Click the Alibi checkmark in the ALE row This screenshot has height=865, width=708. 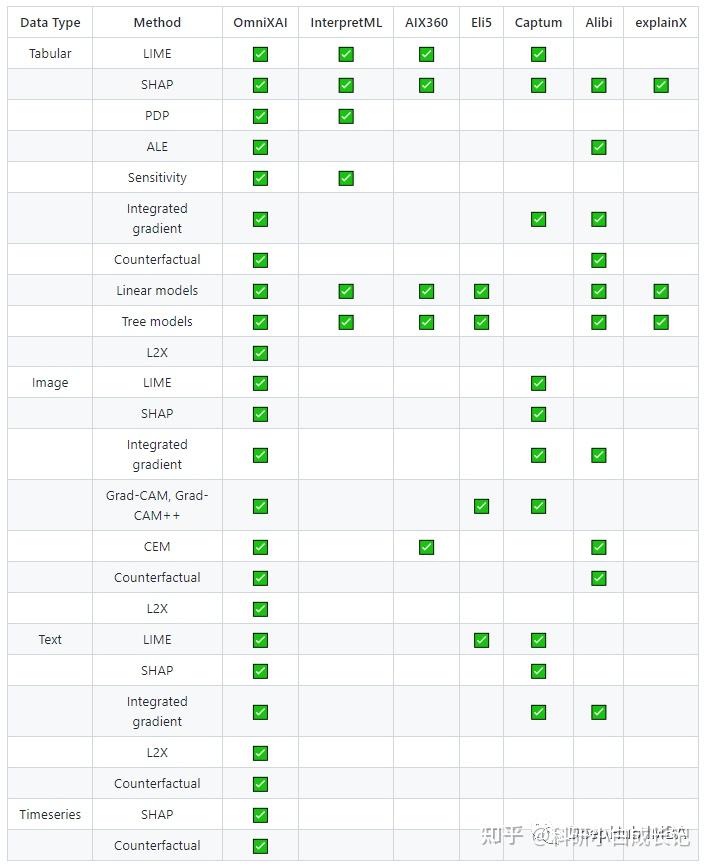point(599,147)
